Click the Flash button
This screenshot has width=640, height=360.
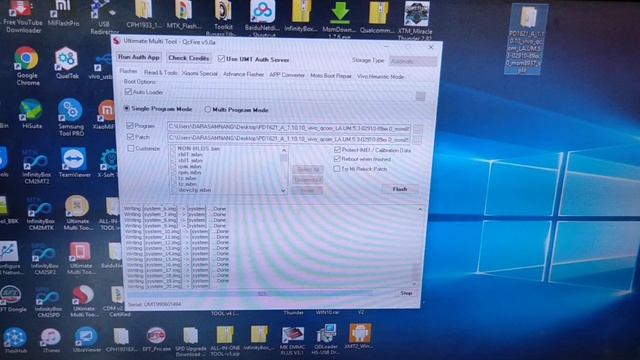point(400,189)
